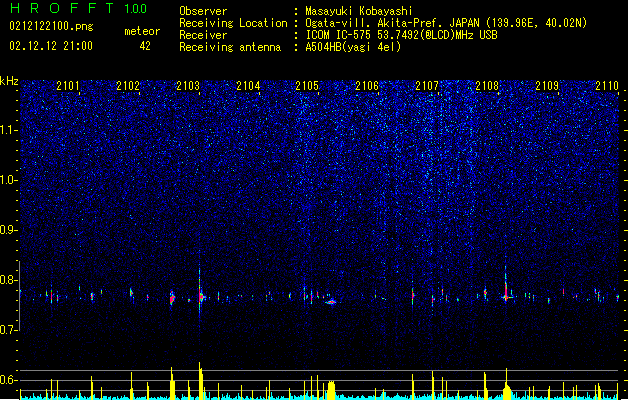Click the 2101 time marker
629x400 pixels.
68,86
